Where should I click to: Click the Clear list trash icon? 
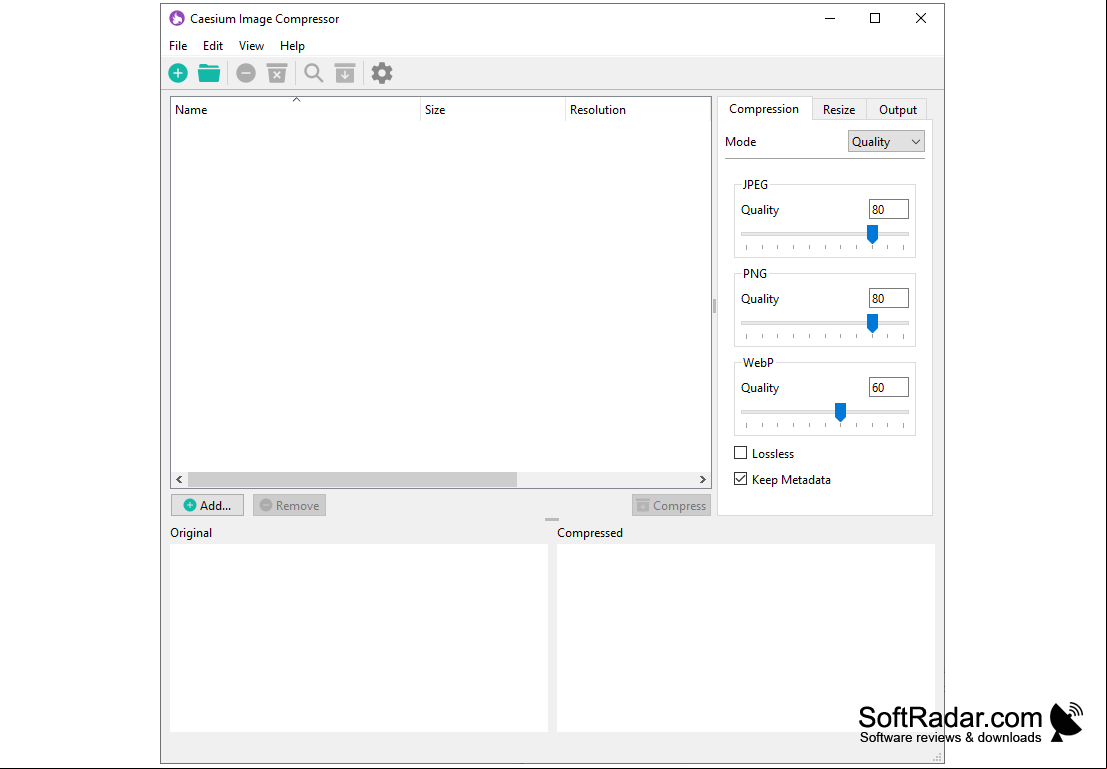click(x=277, y=73)
